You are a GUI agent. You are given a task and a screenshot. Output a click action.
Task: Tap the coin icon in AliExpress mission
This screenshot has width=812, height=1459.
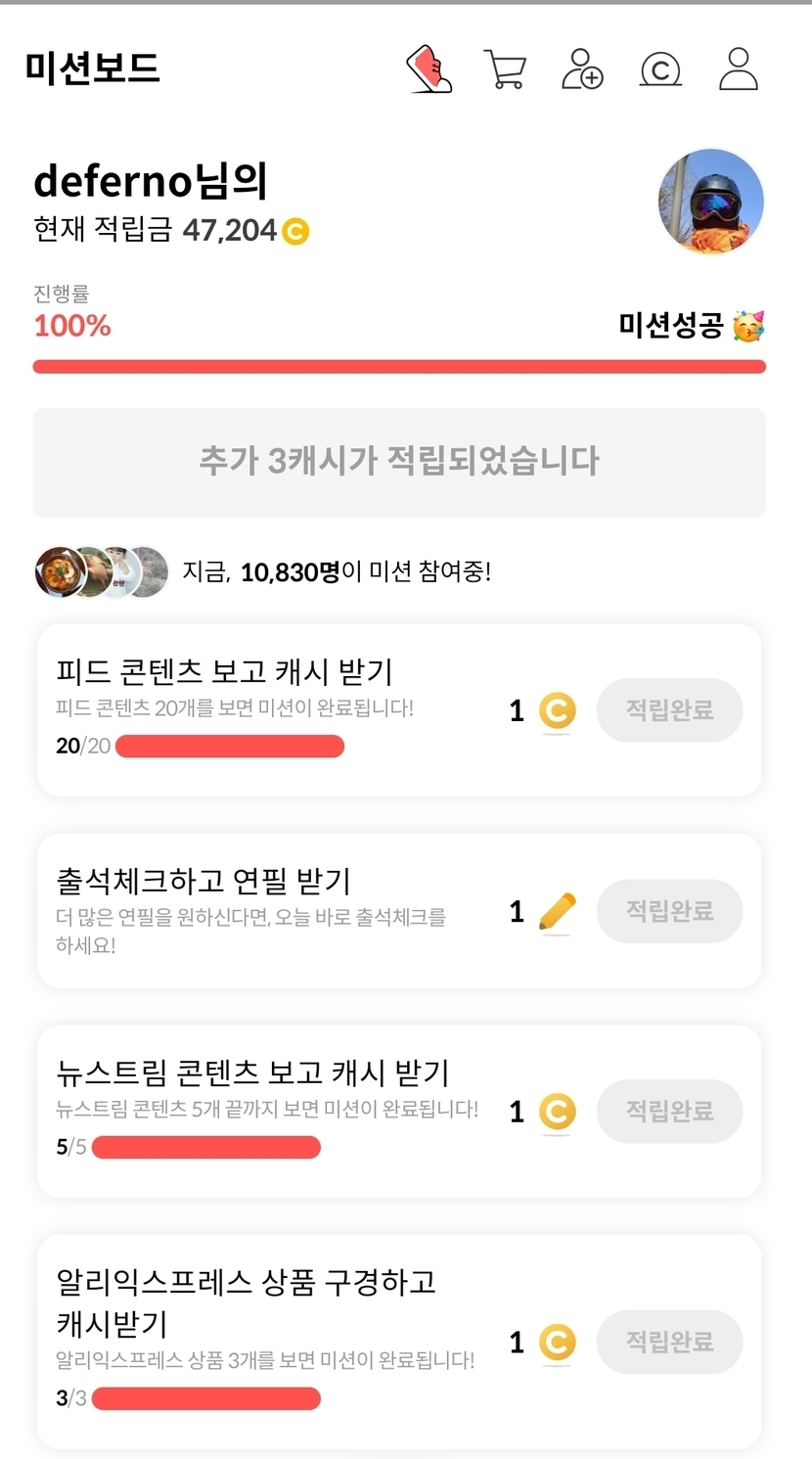point(557,1343)
